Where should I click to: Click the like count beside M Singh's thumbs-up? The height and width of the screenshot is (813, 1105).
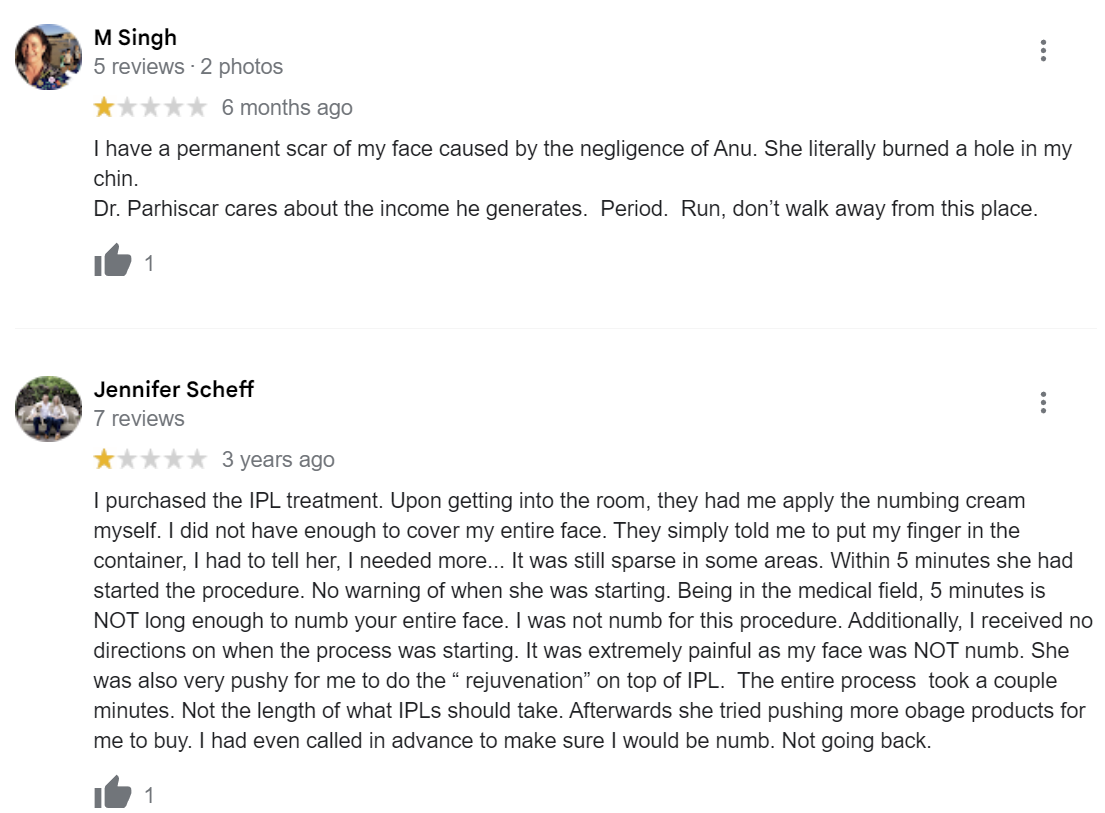click(x=150, y=264)
